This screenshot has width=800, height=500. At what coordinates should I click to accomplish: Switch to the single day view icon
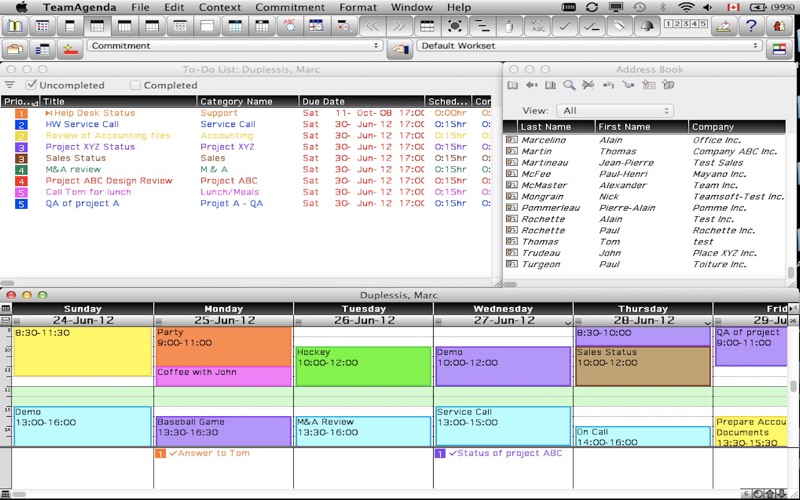(70, 26)
